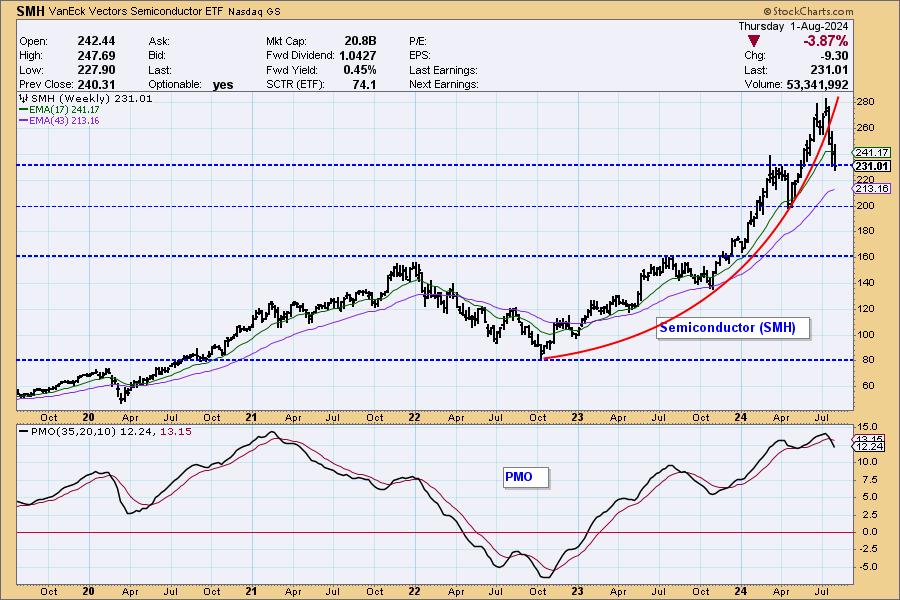This screenshot has height=600, width=900.
Task: Click the 24 year label on price chart axis
Action: tap(740, 417)
